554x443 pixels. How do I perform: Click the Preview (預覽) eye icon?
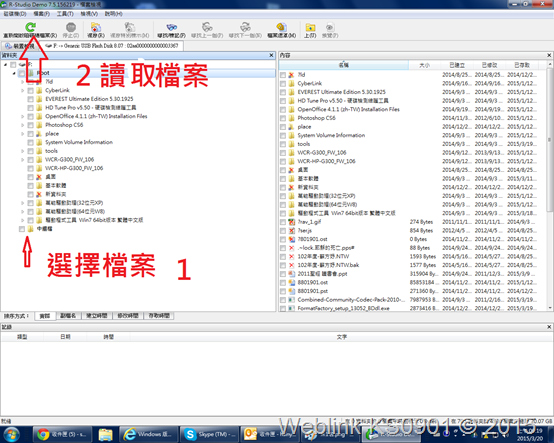click(x=330, y=27)
